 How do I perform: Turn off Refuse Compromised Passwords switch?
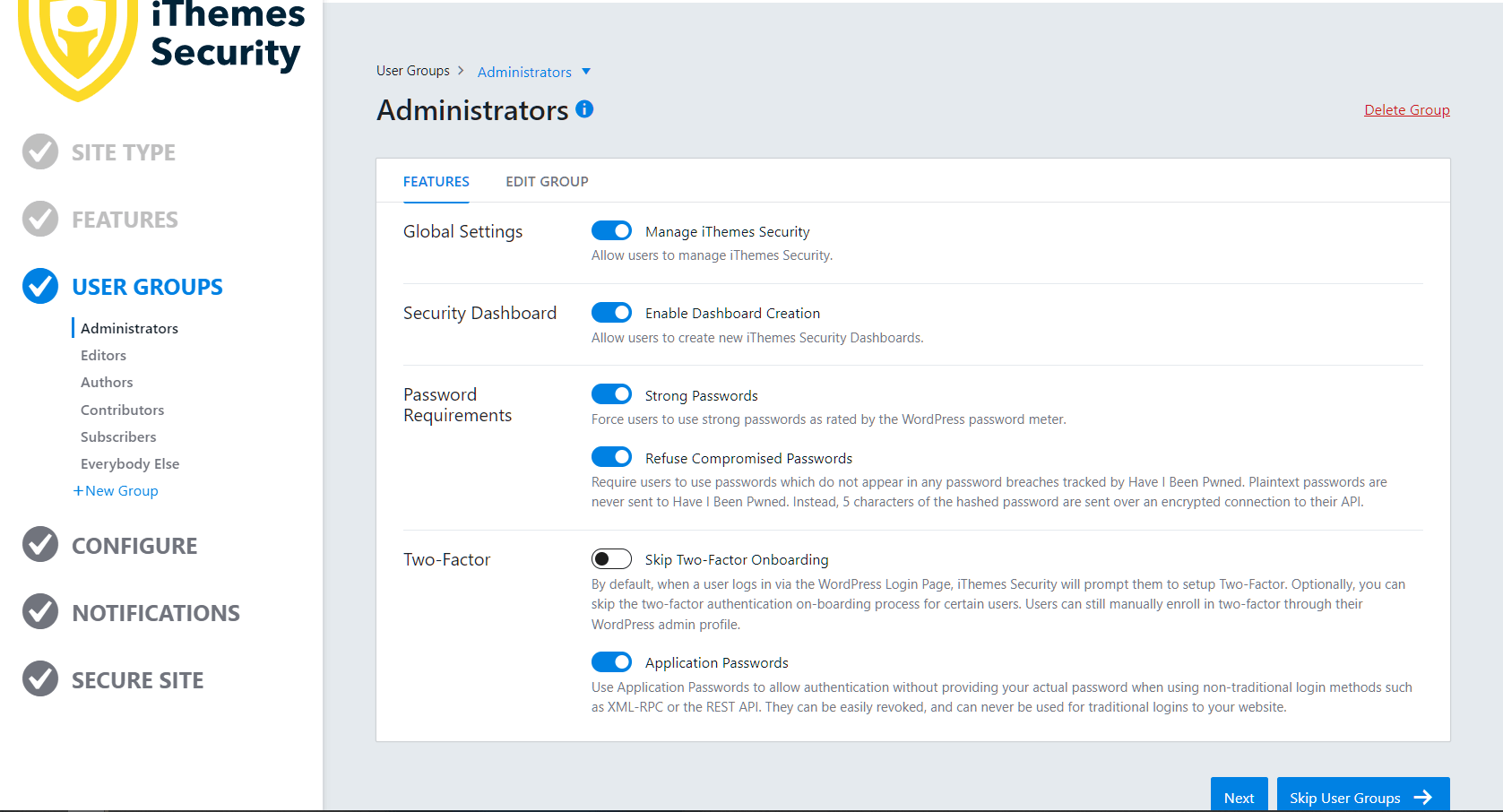point(611,457)
